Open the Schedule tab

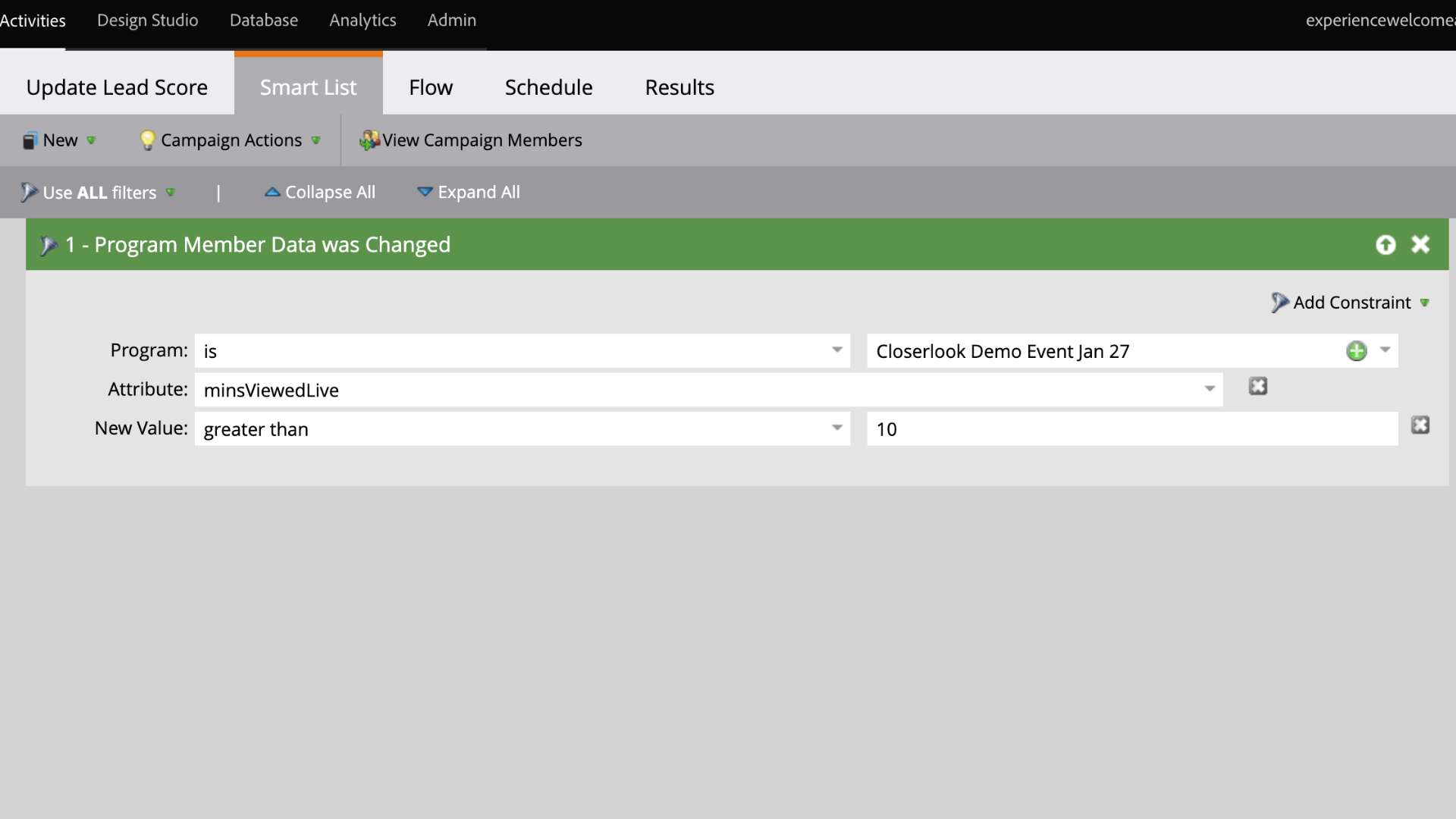coord(549,87)
